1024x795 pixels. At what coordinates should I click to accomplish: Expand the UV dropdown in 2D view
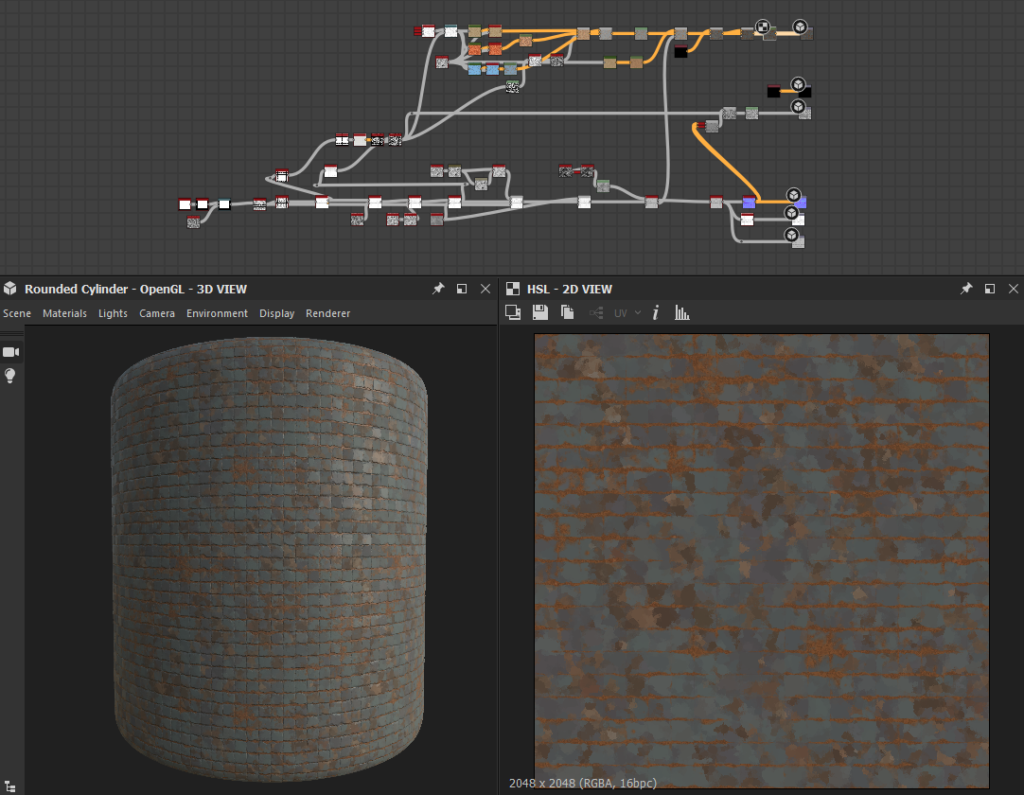(629, 313)
